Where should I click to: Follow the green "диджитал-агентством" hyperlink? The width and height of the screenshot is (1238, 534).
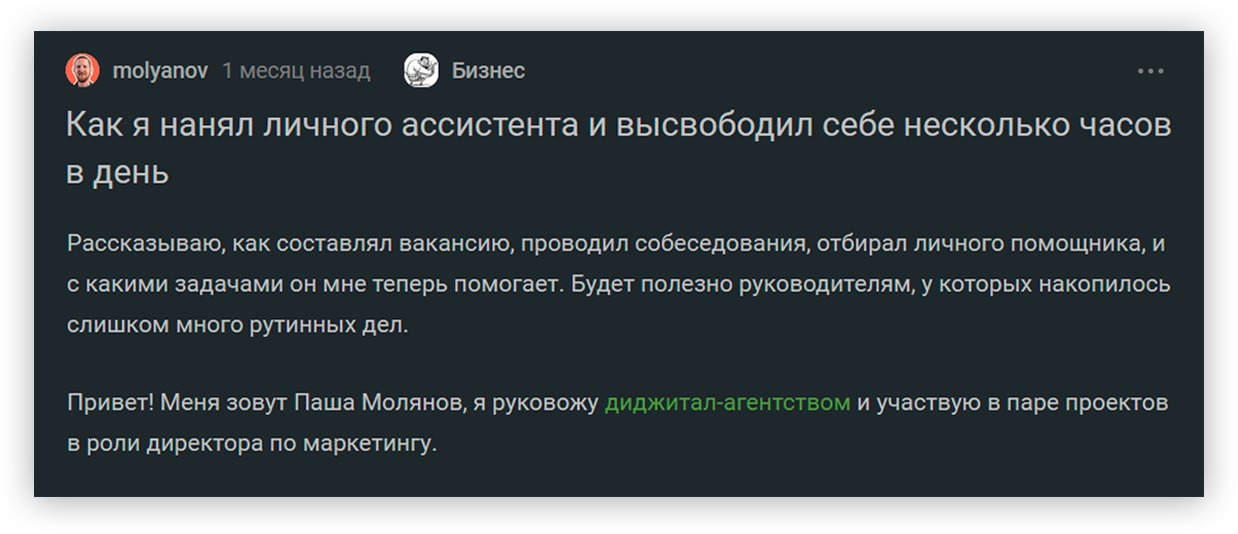click(x=727, y=403)
